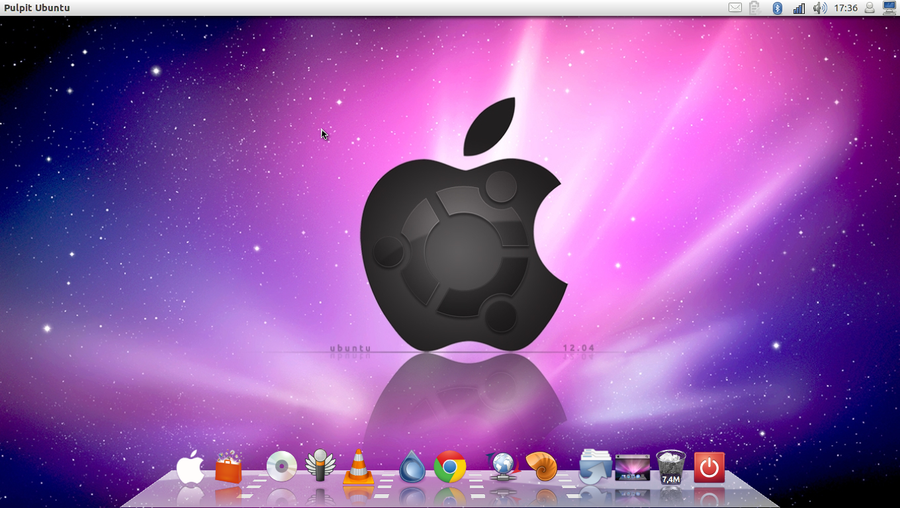Open the user account indicator menu
This screenshot has width=900, height=508.
pyautogui.click(x=870, y=7)
